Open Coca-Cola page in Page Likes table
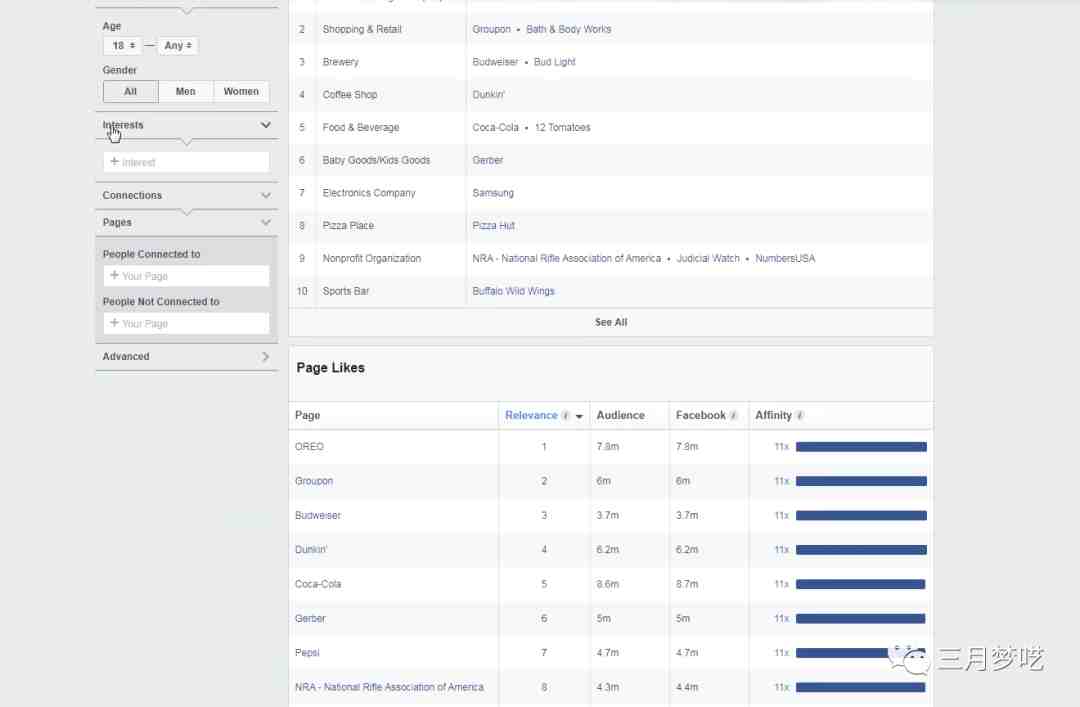 pos(318,584)
